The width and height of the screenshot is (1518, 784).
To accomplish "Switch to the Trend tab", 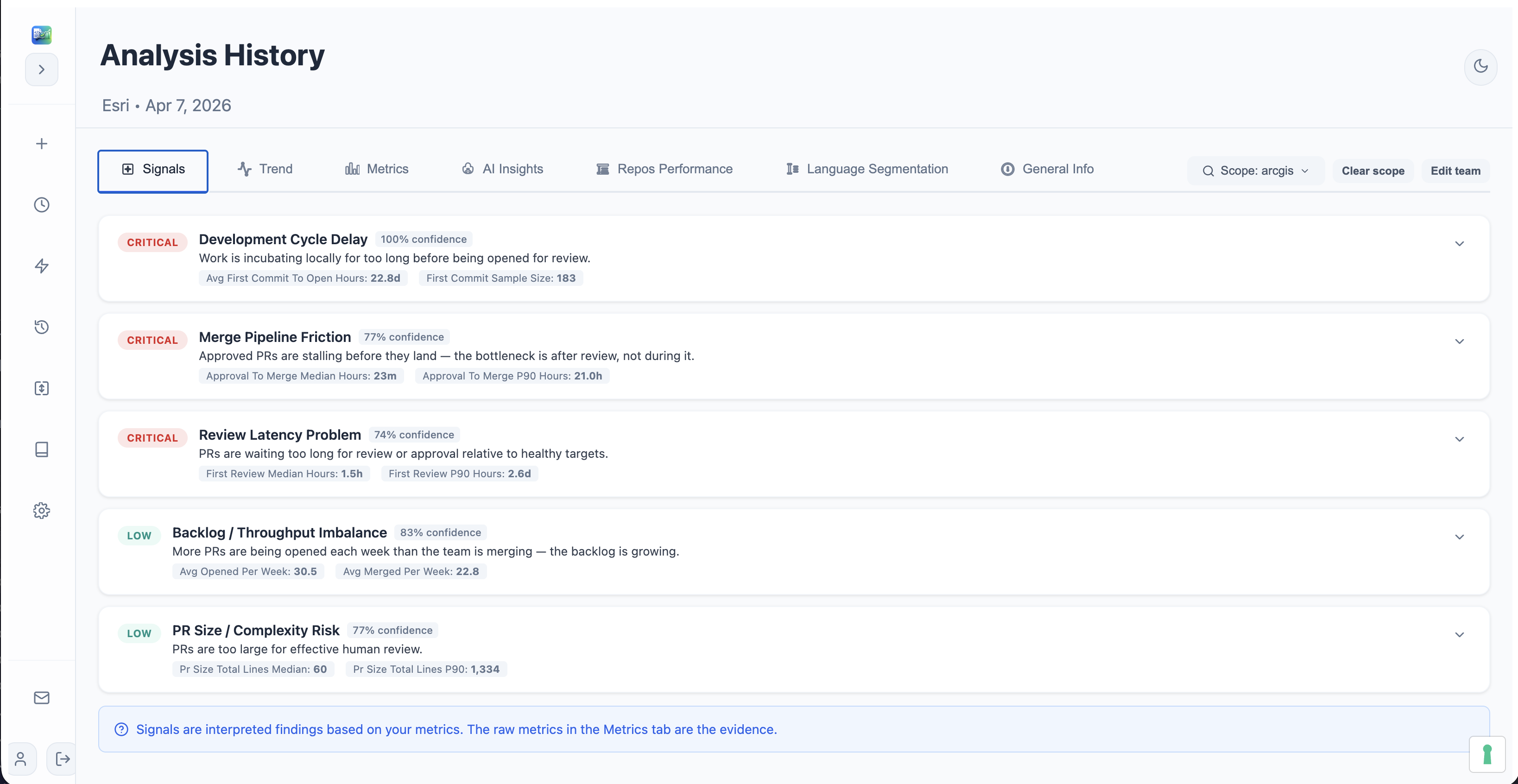I will (265, 169).
